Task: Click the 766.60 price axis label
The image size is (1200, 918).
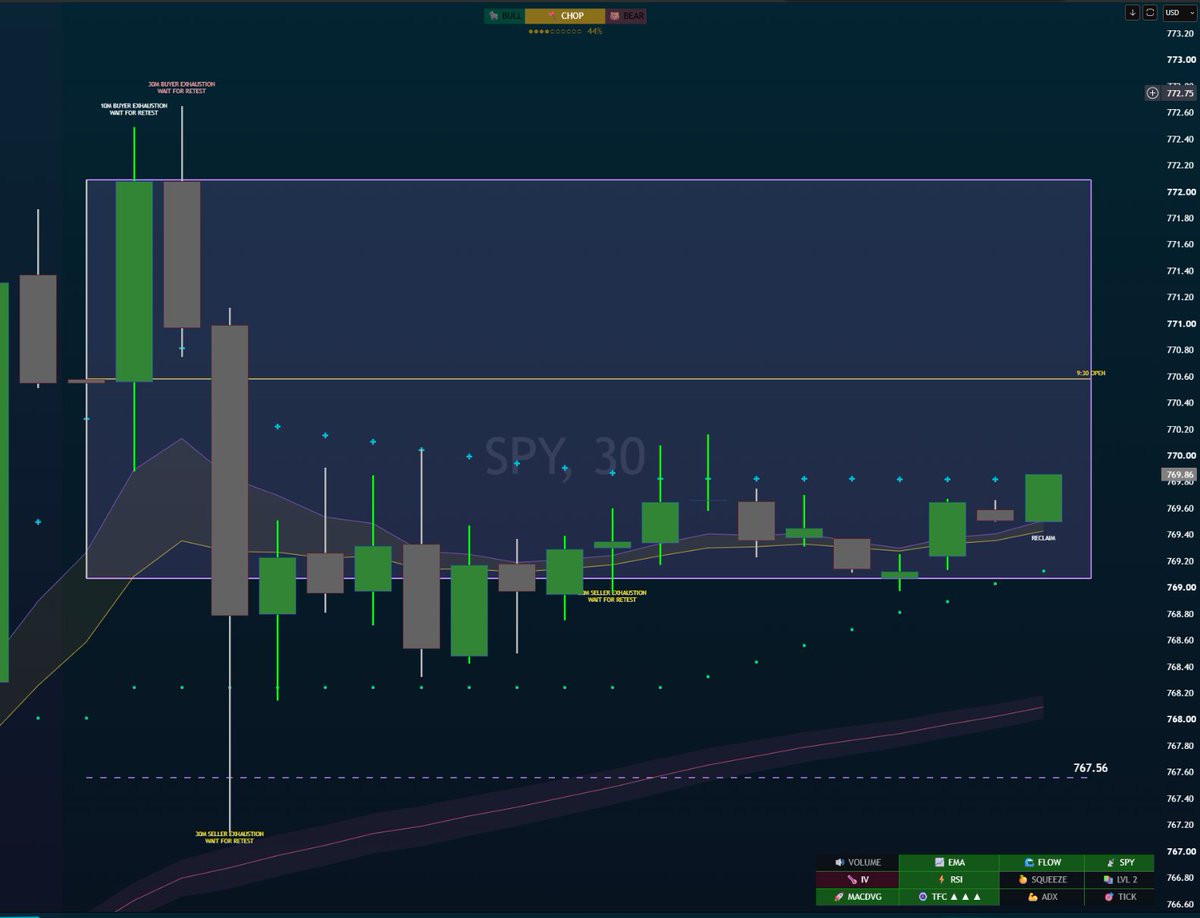Action: [1180, 904]
